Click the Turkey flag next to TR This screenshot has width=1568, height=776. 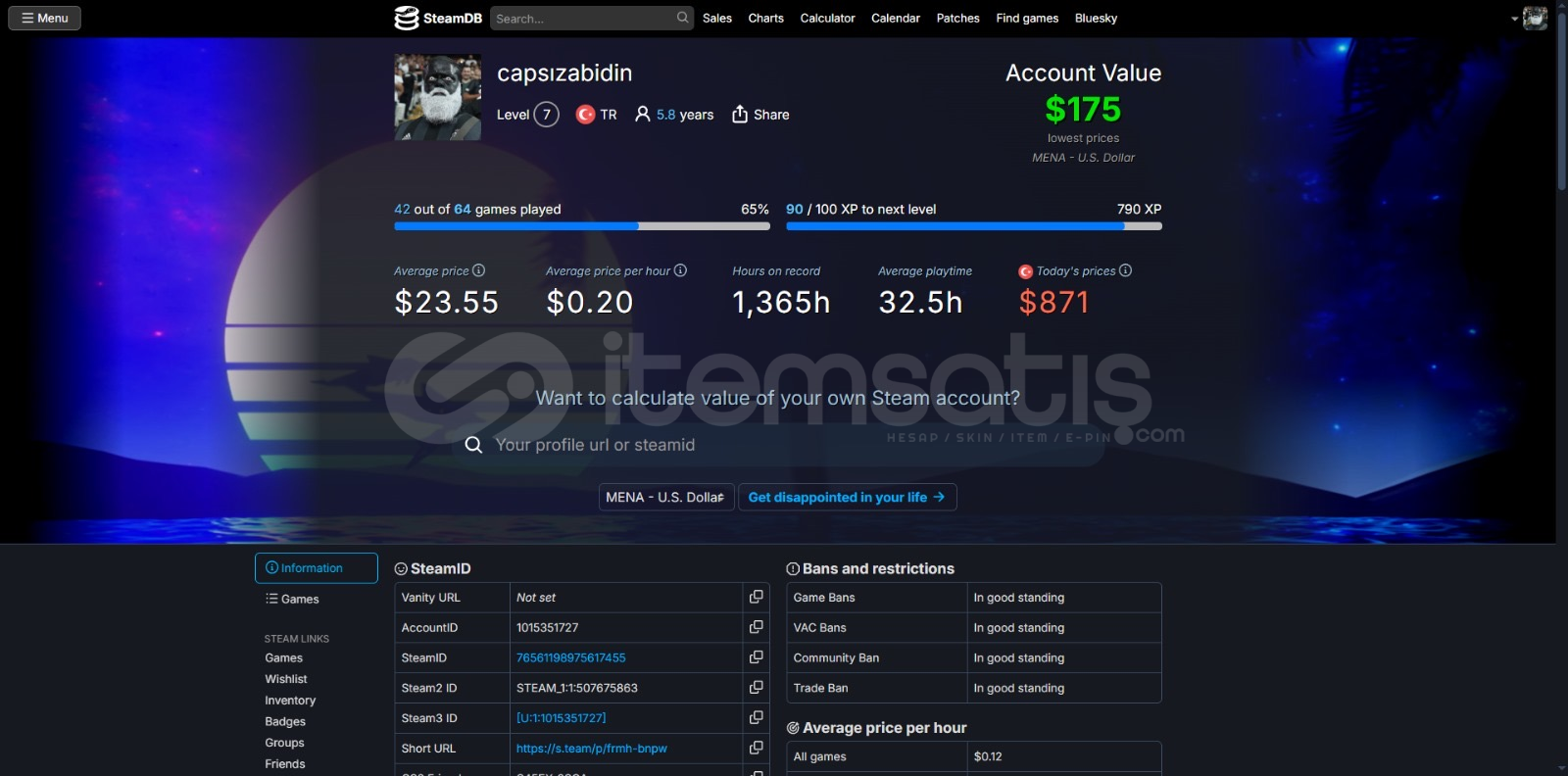(x=585, y=115)
